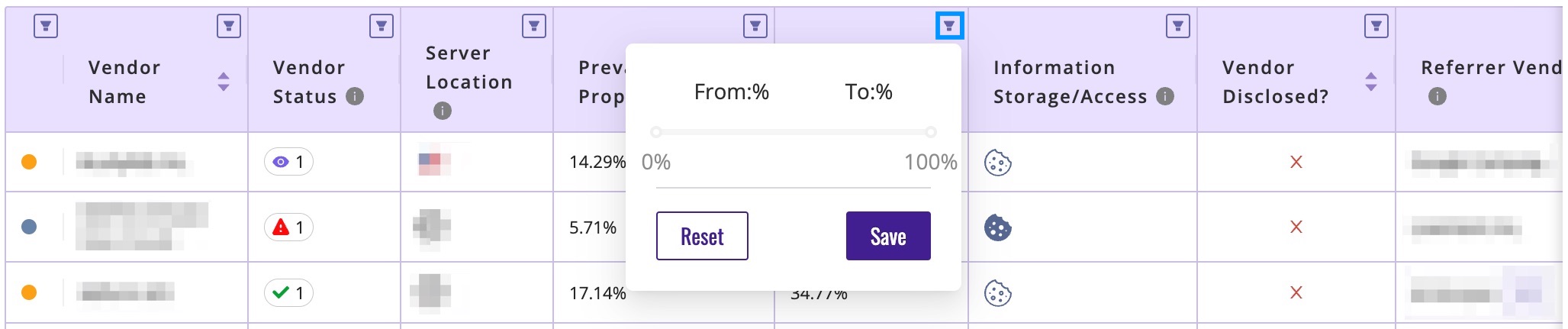Sort by Vendor Disclosed column arrows
1568x329 pixels.
1371,82
